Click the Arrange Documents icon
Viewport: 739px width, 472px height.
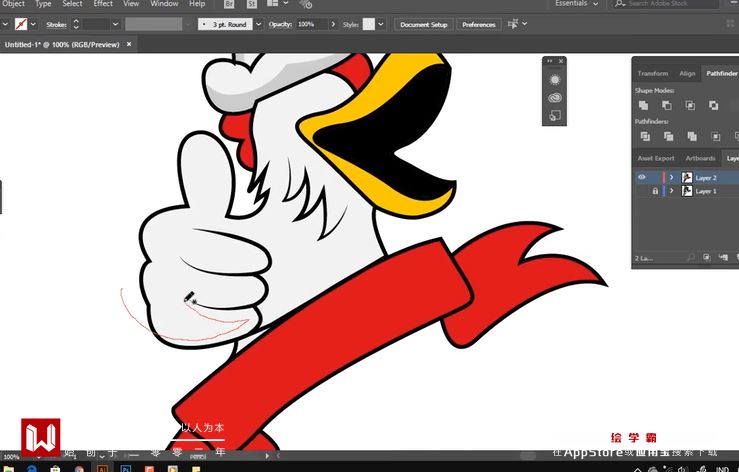(x=273, y=3)
